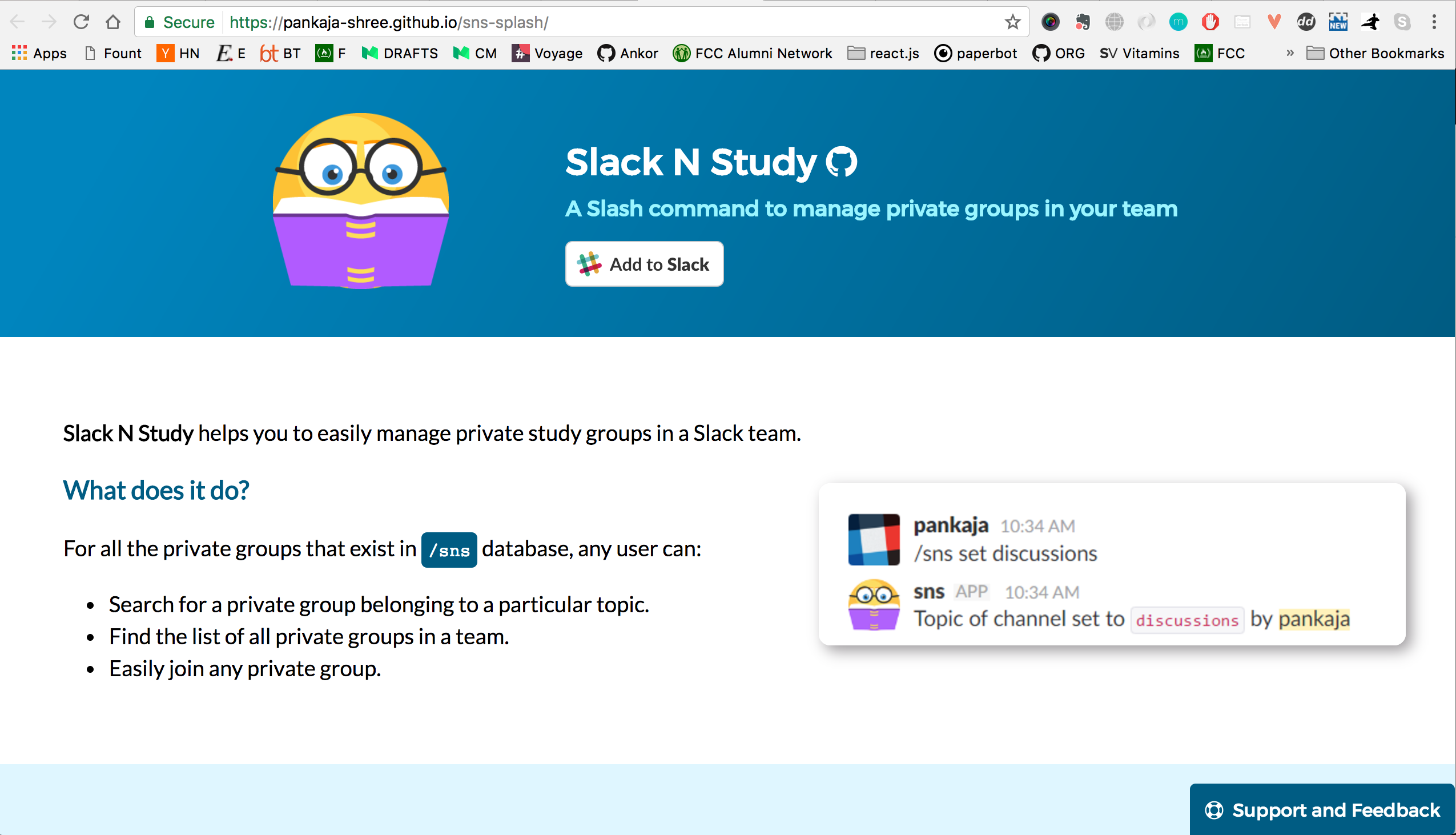Open the ORG GitHub bookmark
Image resolution: width=1456 pixels, height=835 pixels.
pos(1058,53)
